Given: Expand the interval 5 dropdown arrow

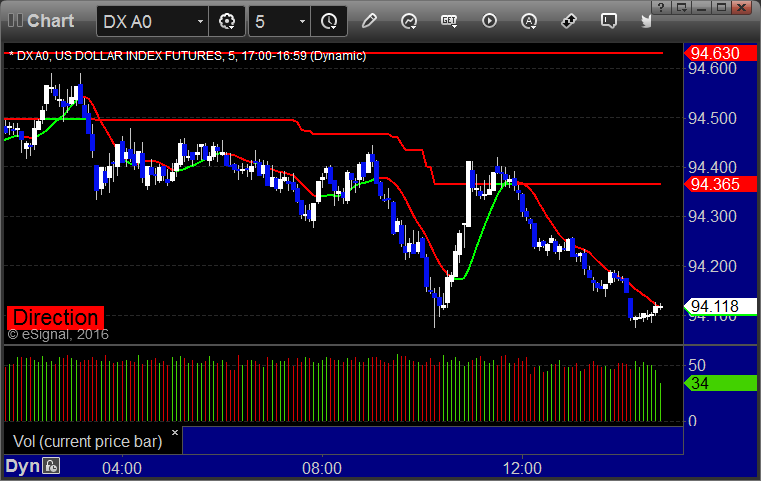Looking at the screenshot, I should coord(302,22).
